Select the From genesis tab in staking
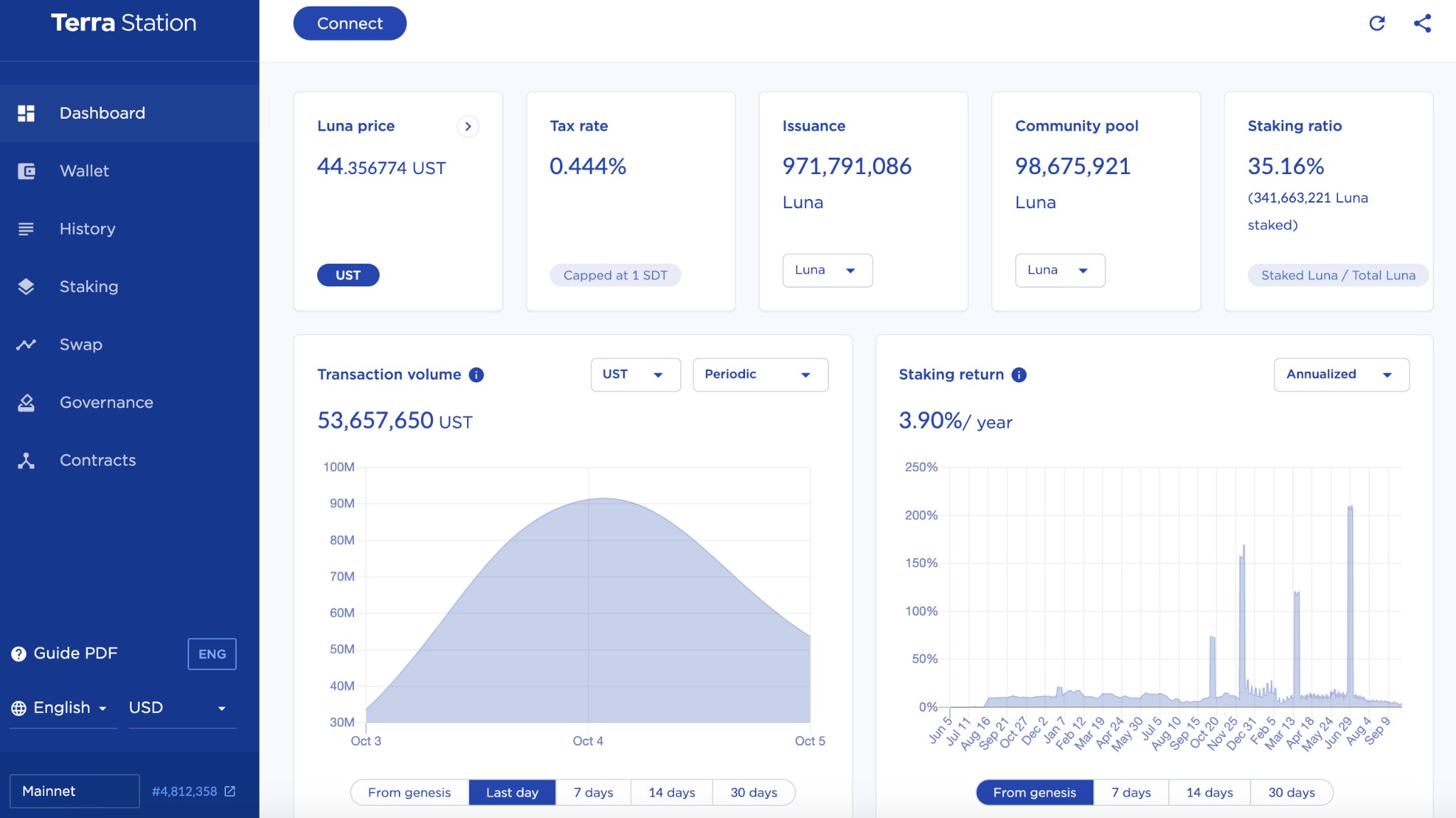 tap(1034, 791)
